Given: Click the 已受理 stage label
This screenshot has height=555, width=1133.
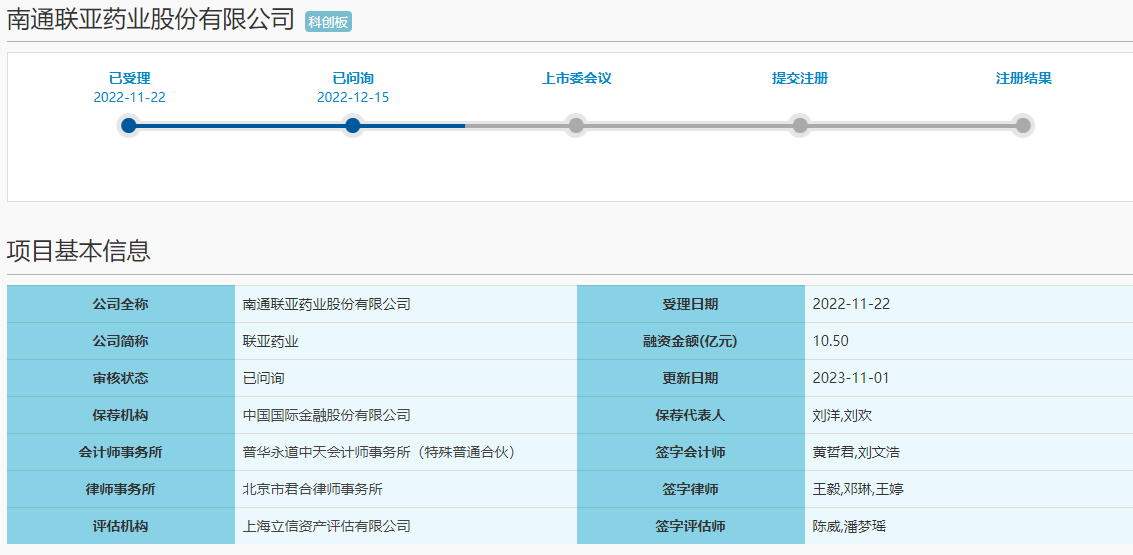Looking at the screenshot, I should click(129, 78).
